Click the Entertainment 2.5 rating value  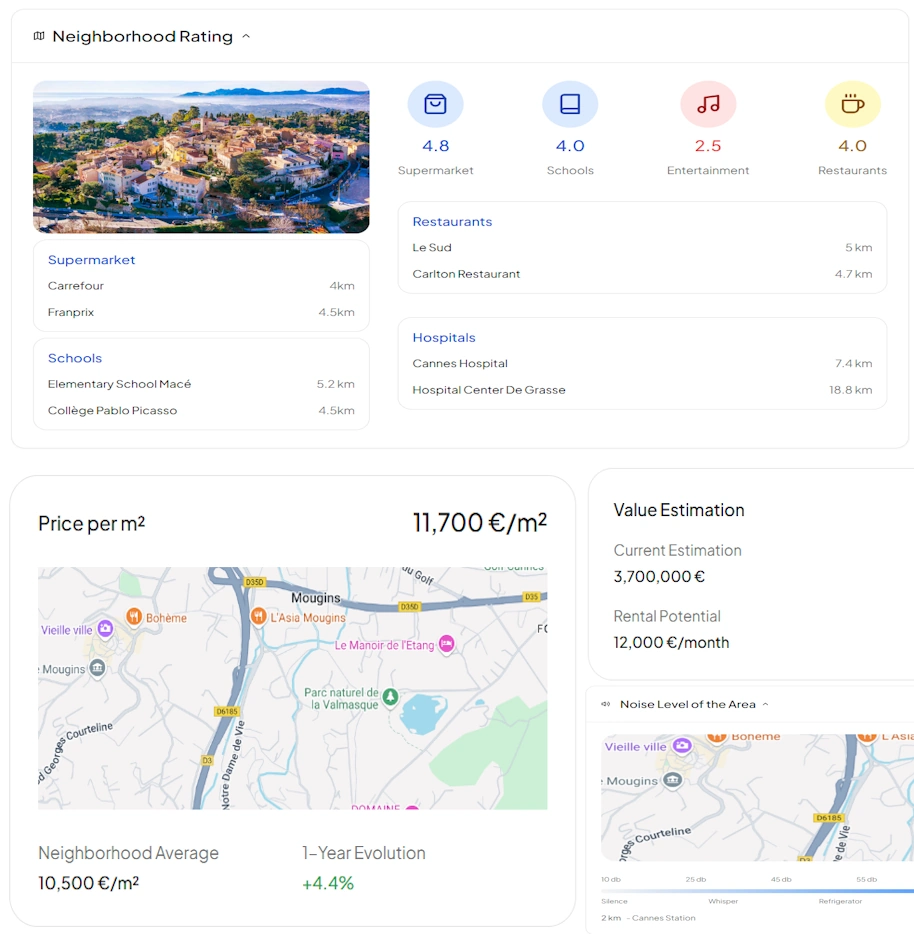(x=708, y=146)
